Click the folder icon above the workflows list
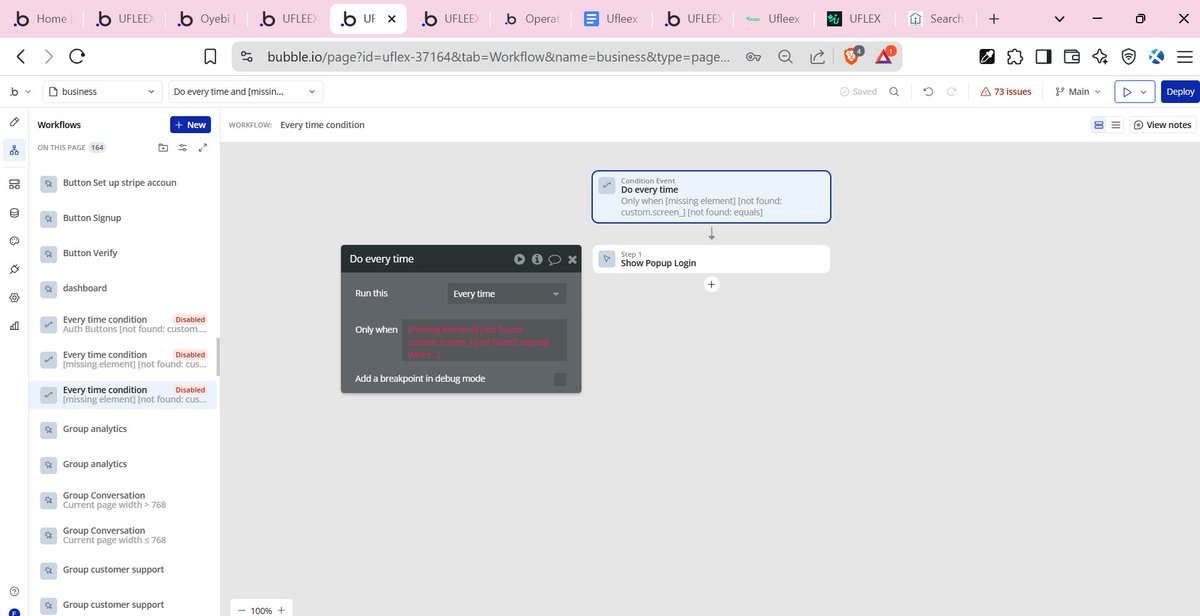The width and height of the screenshot is (1200, 616). click(163, 147)
